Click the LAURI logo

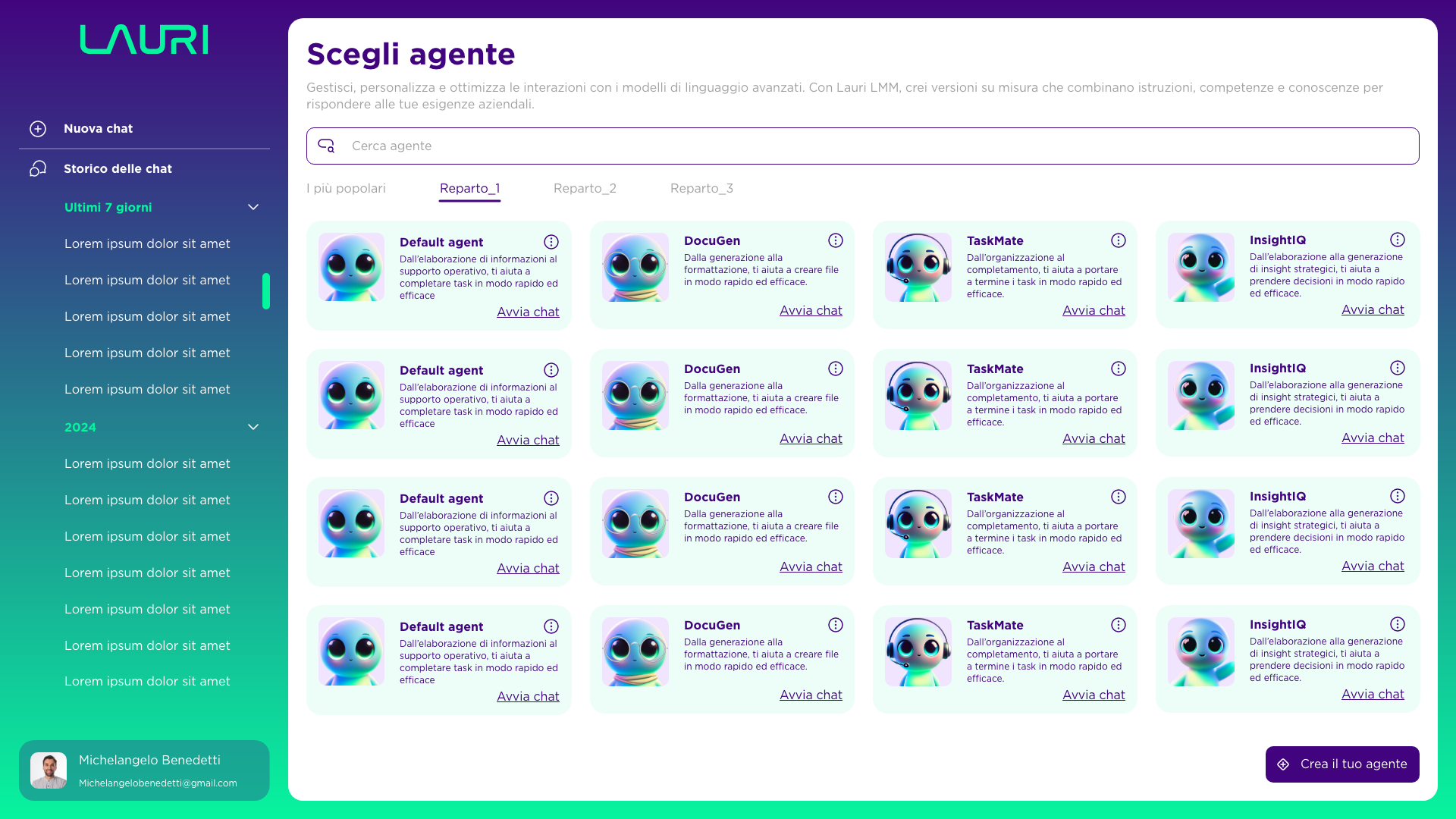point(144,39)
